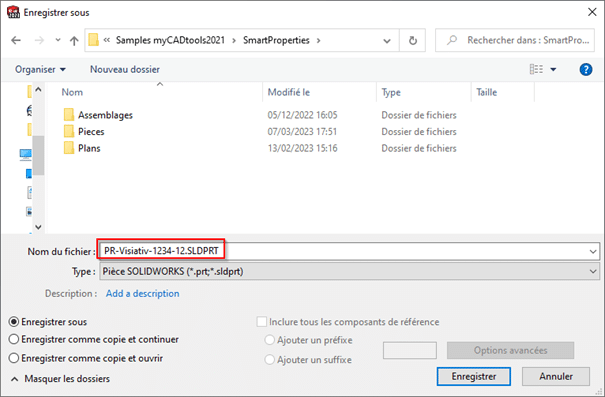Select the Plans folder
This screenshot has height=397, width=605.
[89, 148]
